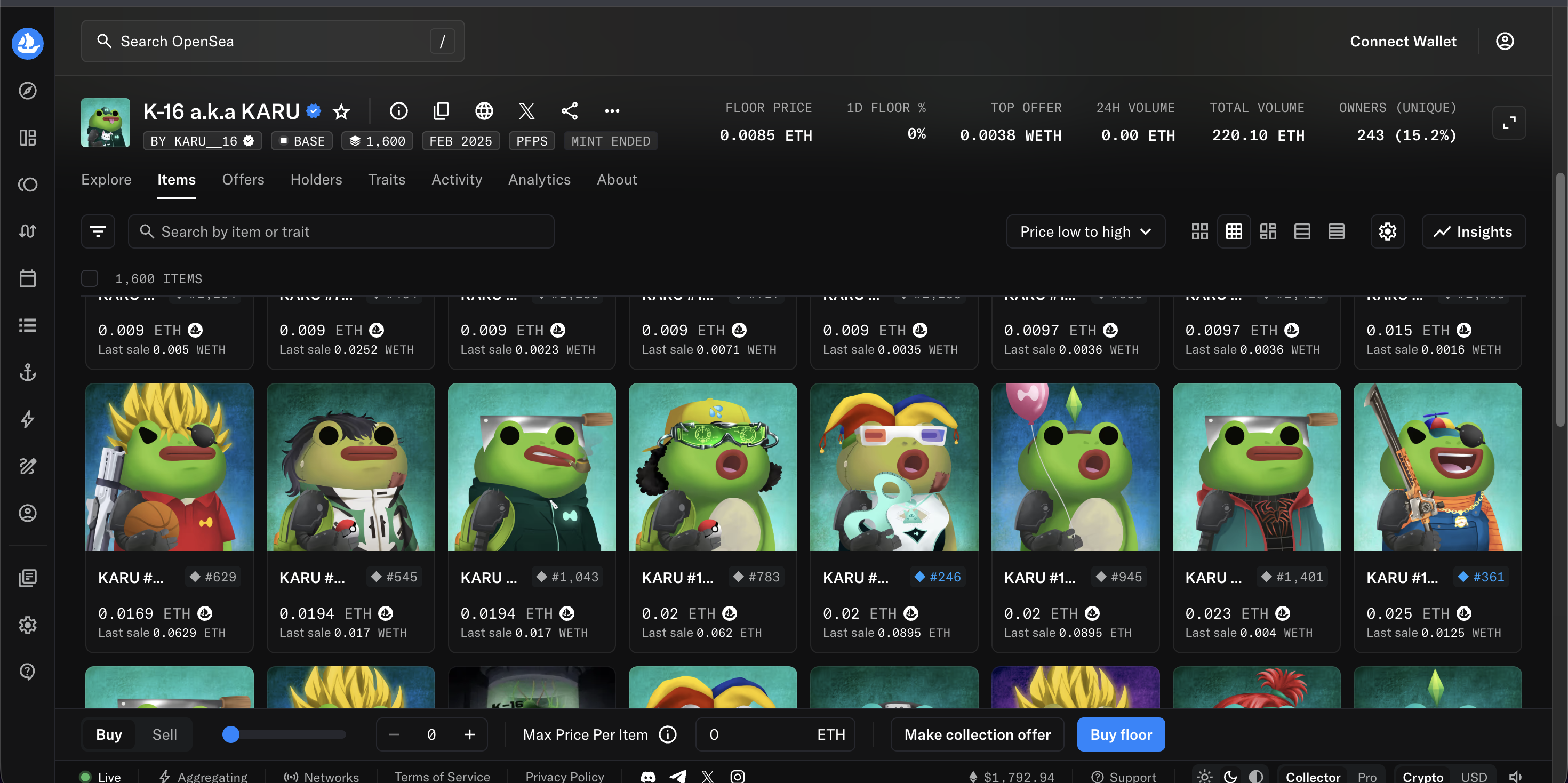Set currency display to Crypto

[x=1422, y=777]
